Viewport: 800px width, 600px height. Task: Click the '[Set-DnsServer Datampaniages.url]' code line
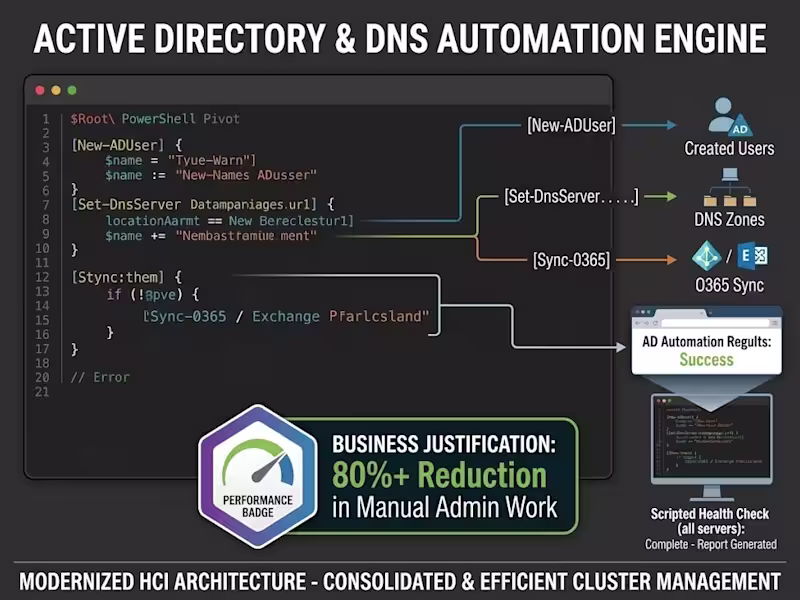(203, 205)
